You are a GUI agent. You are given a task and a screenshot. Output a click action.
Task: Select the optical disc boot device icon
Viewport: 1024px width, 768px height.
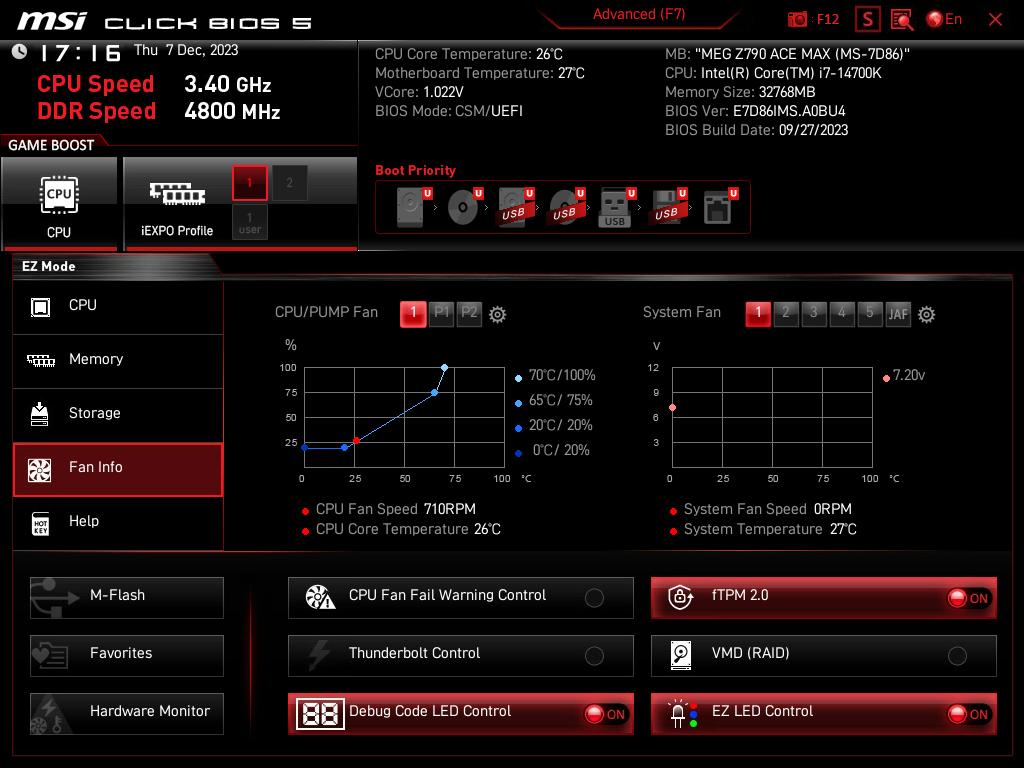point(464,207)
